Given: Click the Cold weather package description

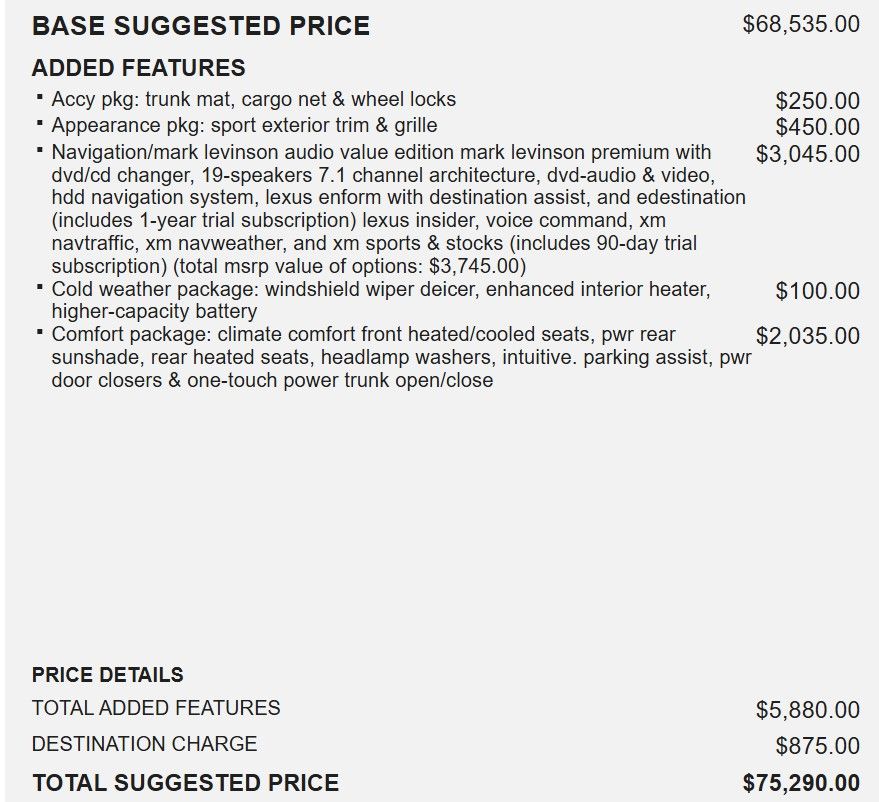Looking at the screenshot, I should [380, 299].
